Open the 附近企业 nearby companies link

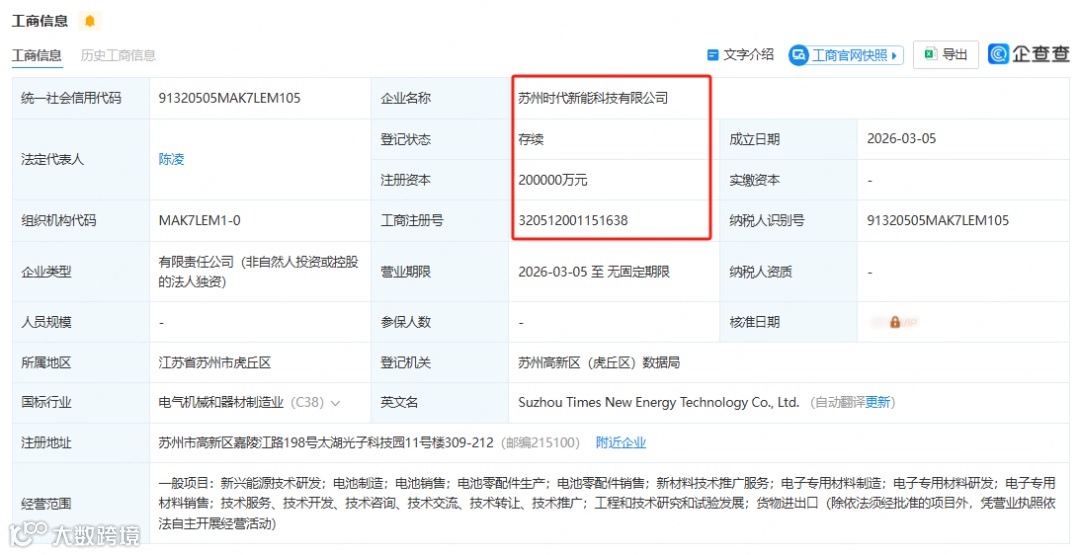point(621,443)
